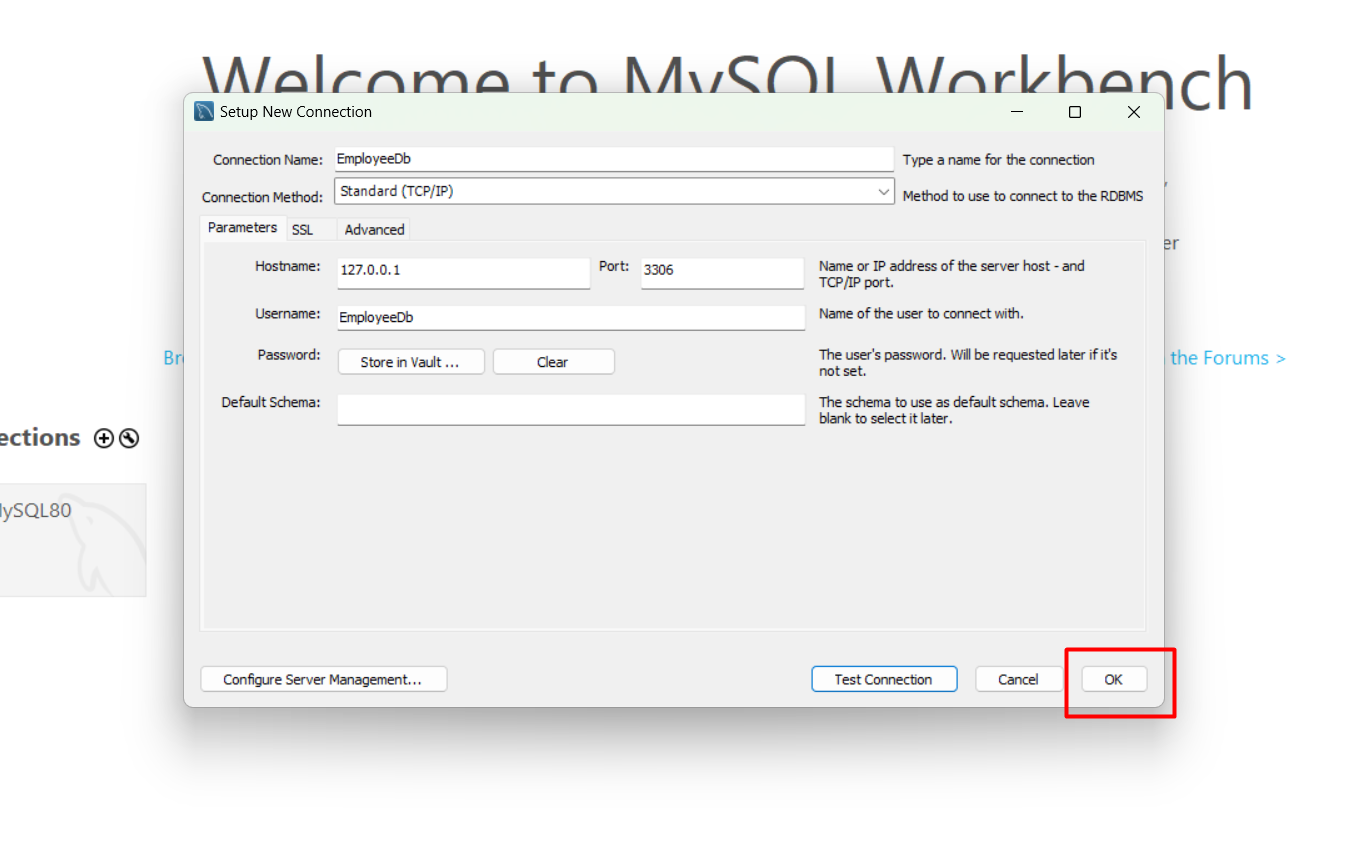Click the Default Schema input field
Image resolution: width=1368 pixels, height=860 pixels.
[570, 409]
